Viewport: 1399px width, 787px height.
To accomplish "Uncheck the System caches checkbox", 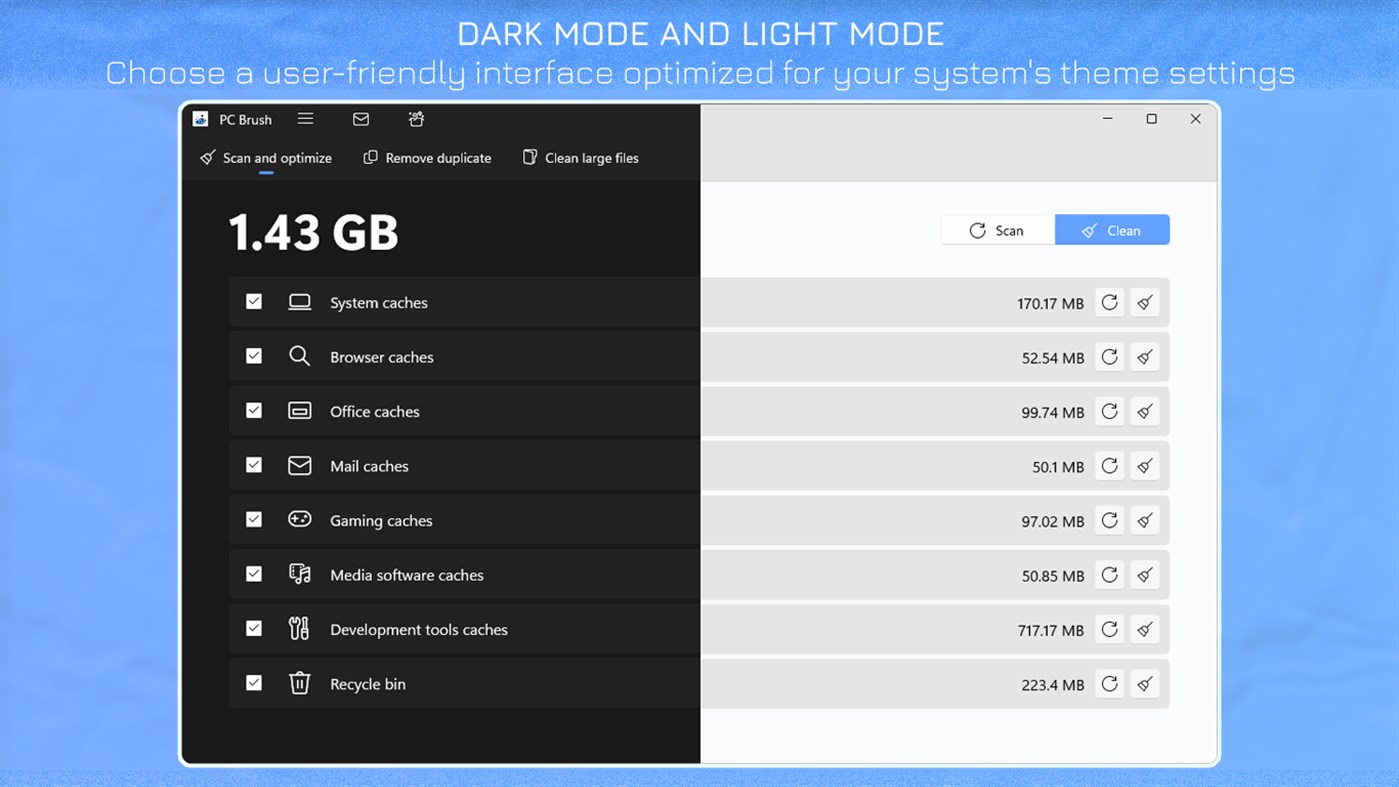I will coord(254,301).
